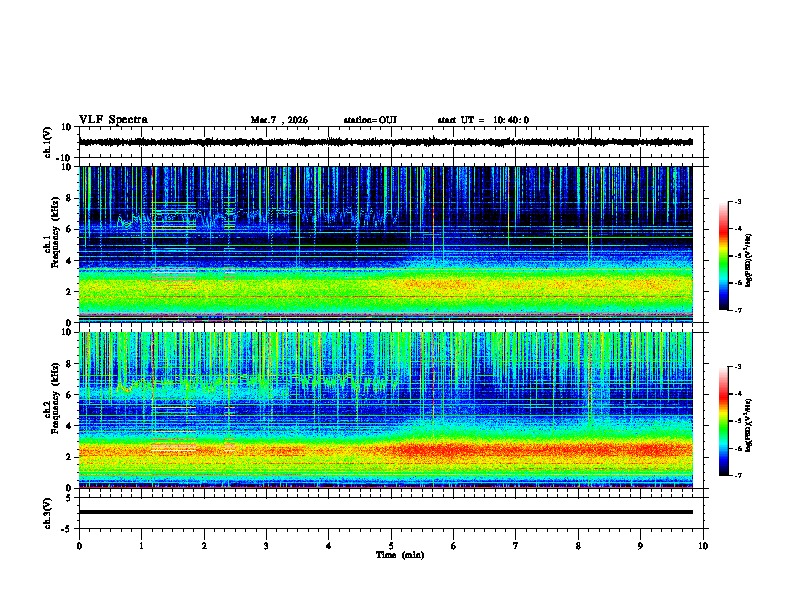Select the "start UT = 10:40:0" header text

[x=483, y=120]
